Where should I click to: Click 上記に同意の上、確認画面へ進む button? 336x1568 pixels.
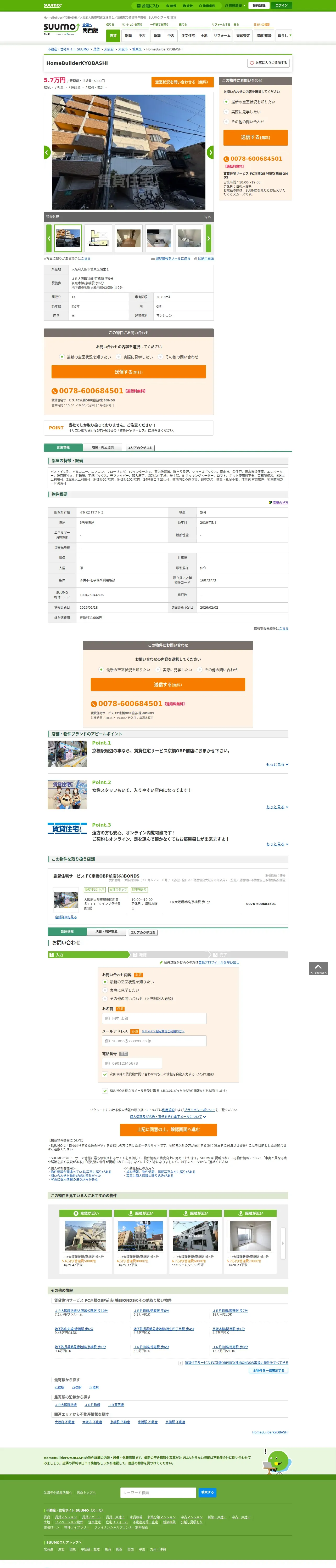(168, 1130)
